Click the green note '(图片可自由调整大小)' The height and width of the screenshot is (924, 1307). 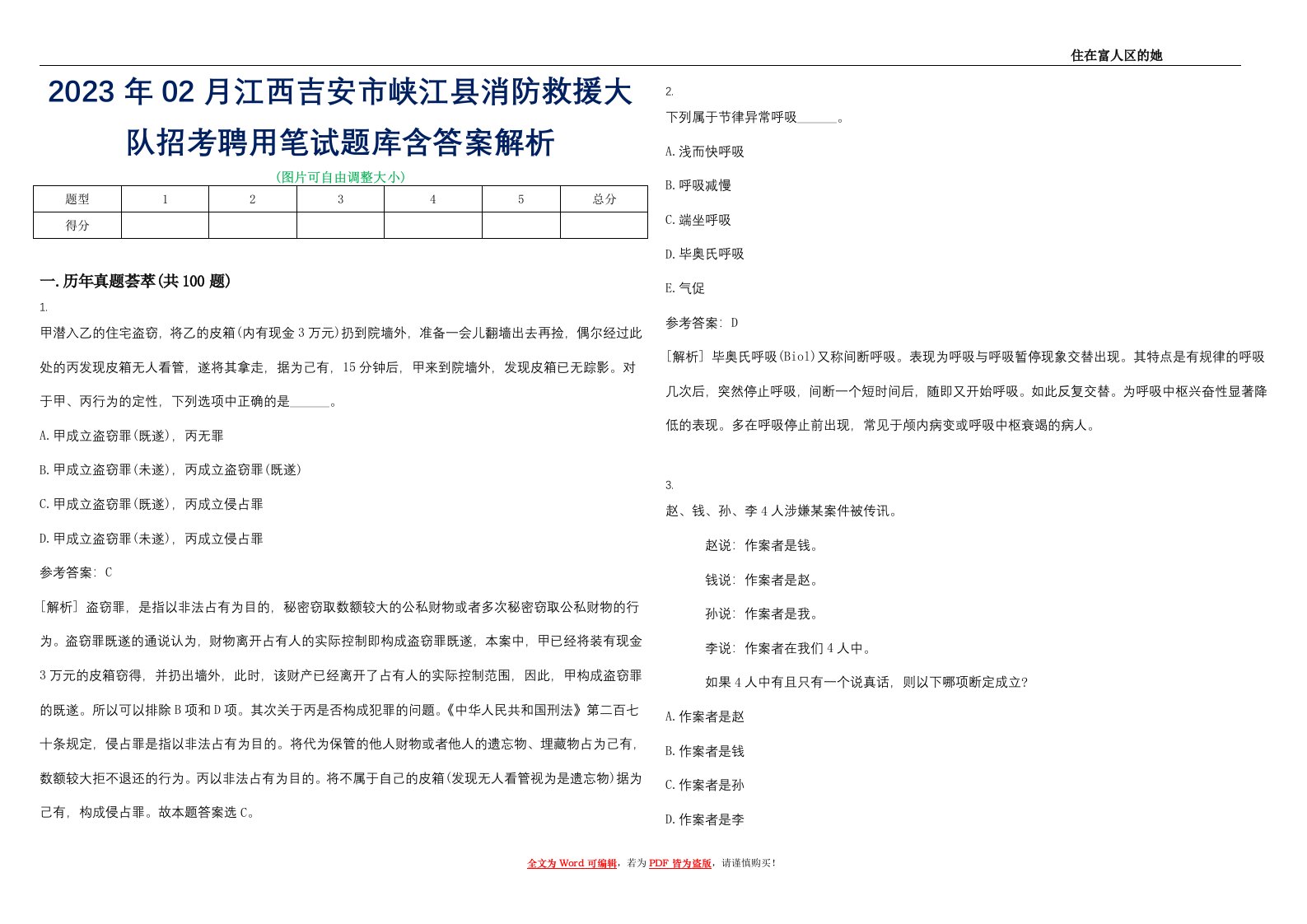[x=340, y=177]
